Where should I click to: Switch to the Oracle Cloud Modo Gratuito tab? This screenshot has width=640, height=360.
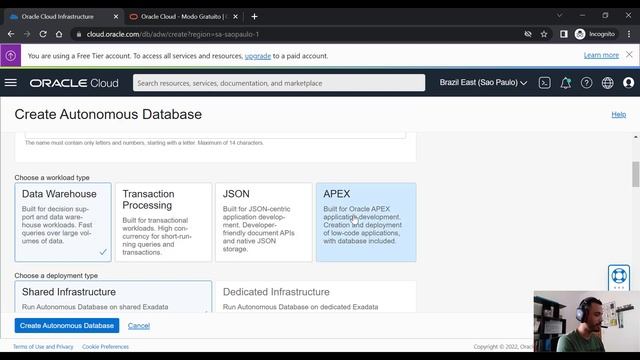tap(183, 17)
